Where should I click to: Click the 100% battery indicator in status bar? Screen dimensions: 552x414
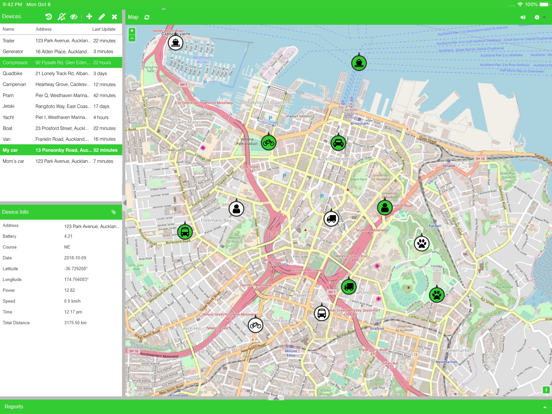(x=538, y=4)
